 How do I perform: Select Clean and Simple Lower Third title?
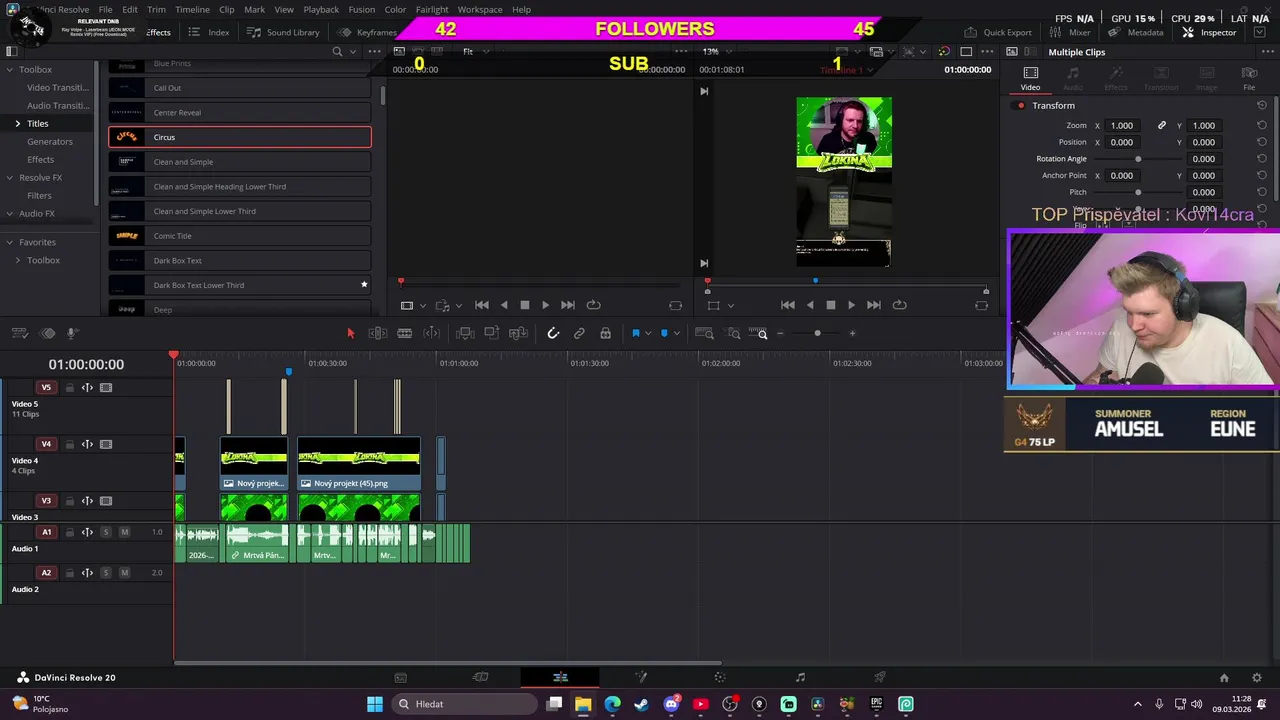(x=240, y=211)
